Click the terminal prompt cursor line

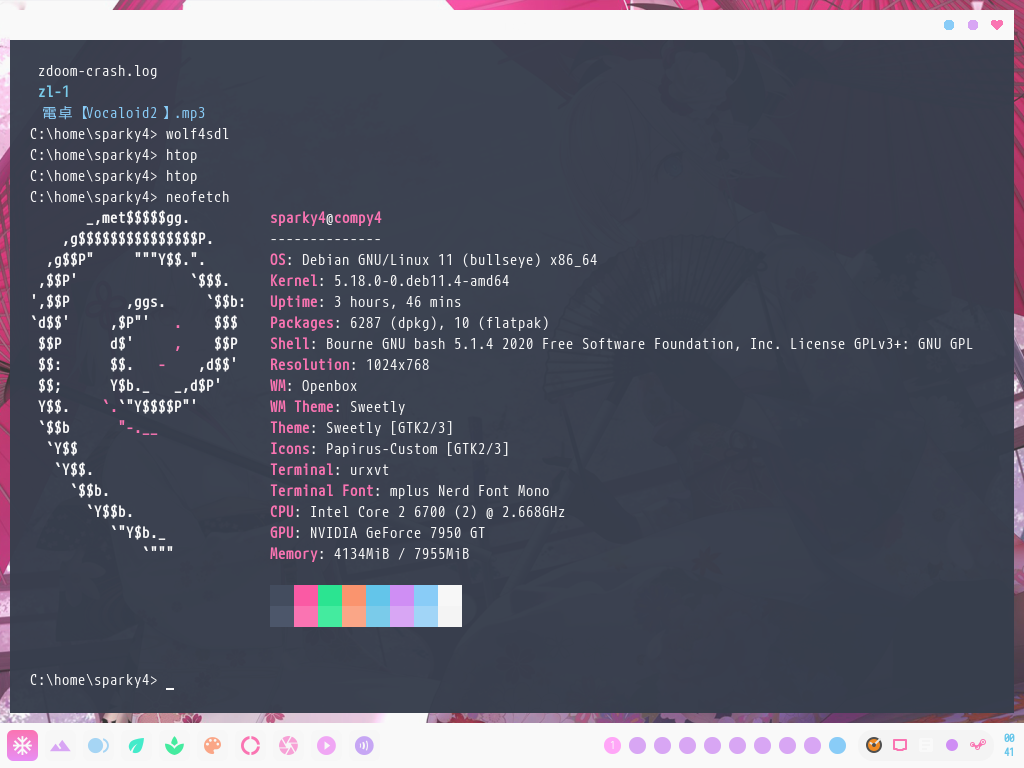tap(170, 681)
